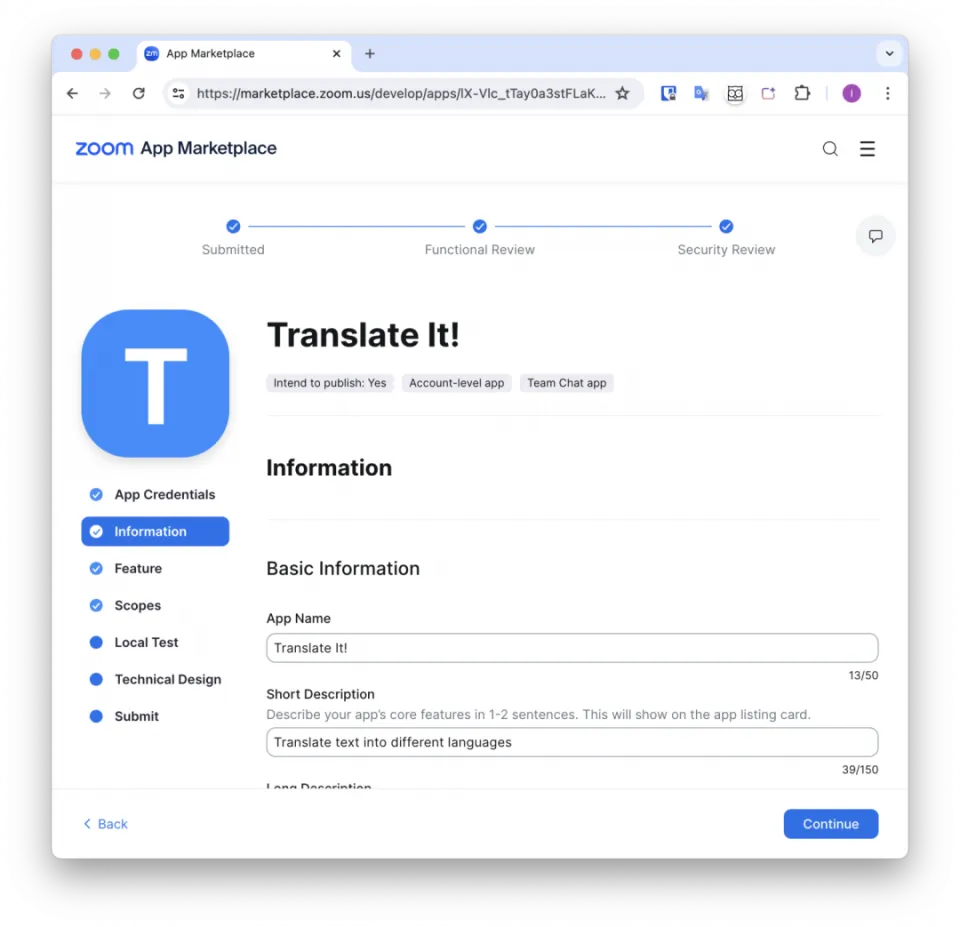The height and width of the screenshot is (927, 960).
Task: Click the Translate It! page title
Action: click(363, 335)
